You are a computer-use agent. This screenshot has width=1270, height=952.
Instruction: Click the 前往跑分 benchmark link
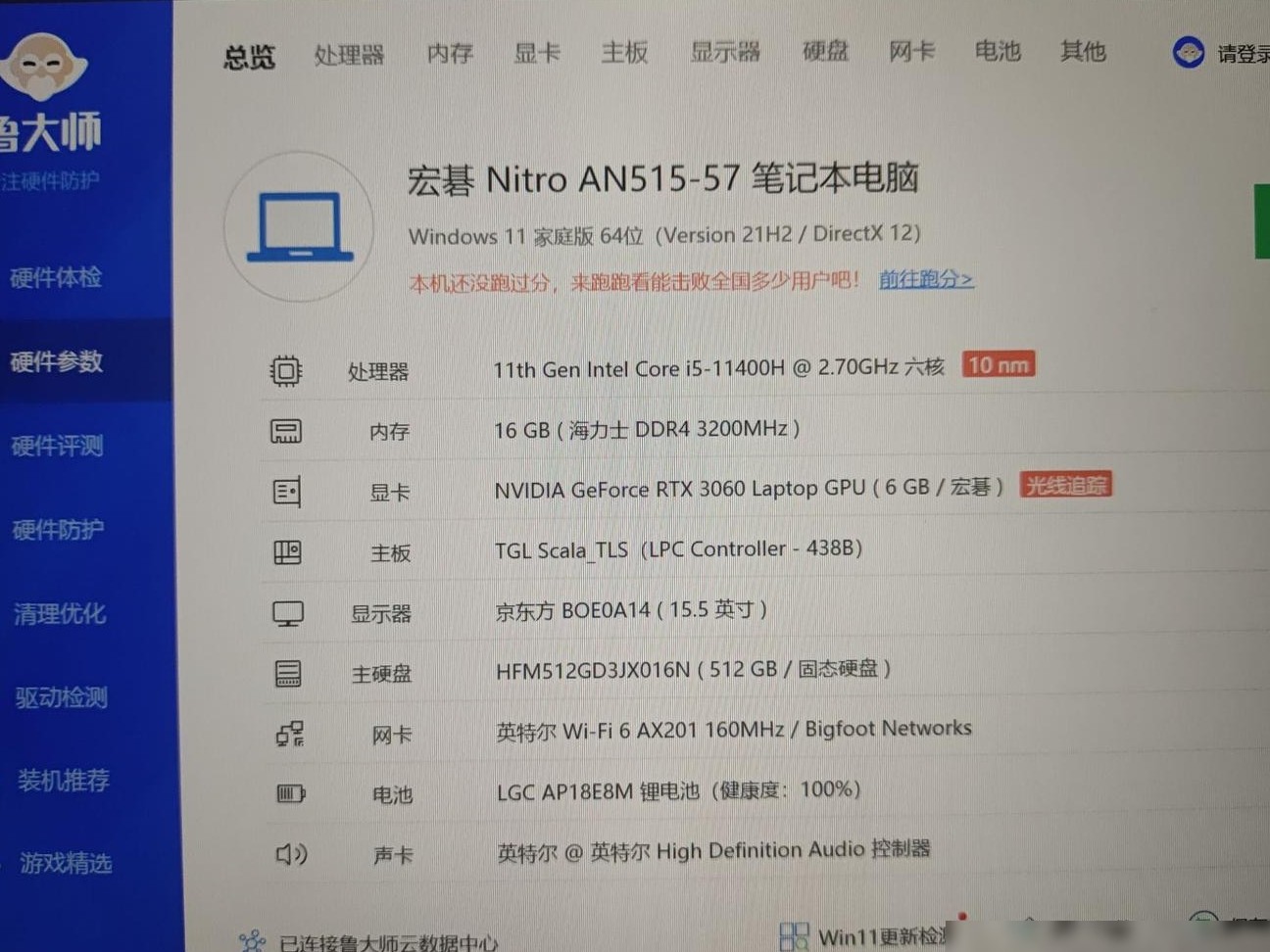click(x=925, y=279)
